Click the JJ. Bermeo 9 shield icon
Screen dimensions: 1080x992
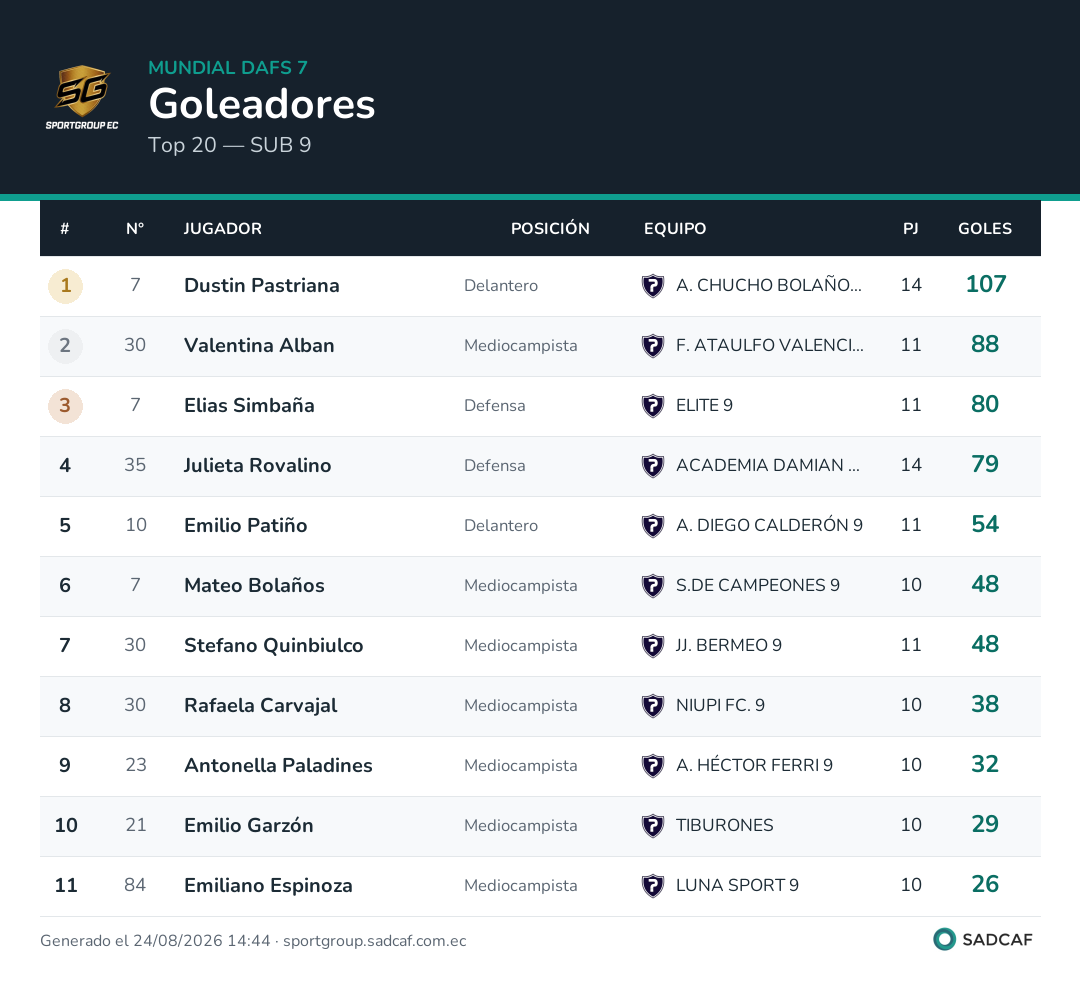coord(652,645)
